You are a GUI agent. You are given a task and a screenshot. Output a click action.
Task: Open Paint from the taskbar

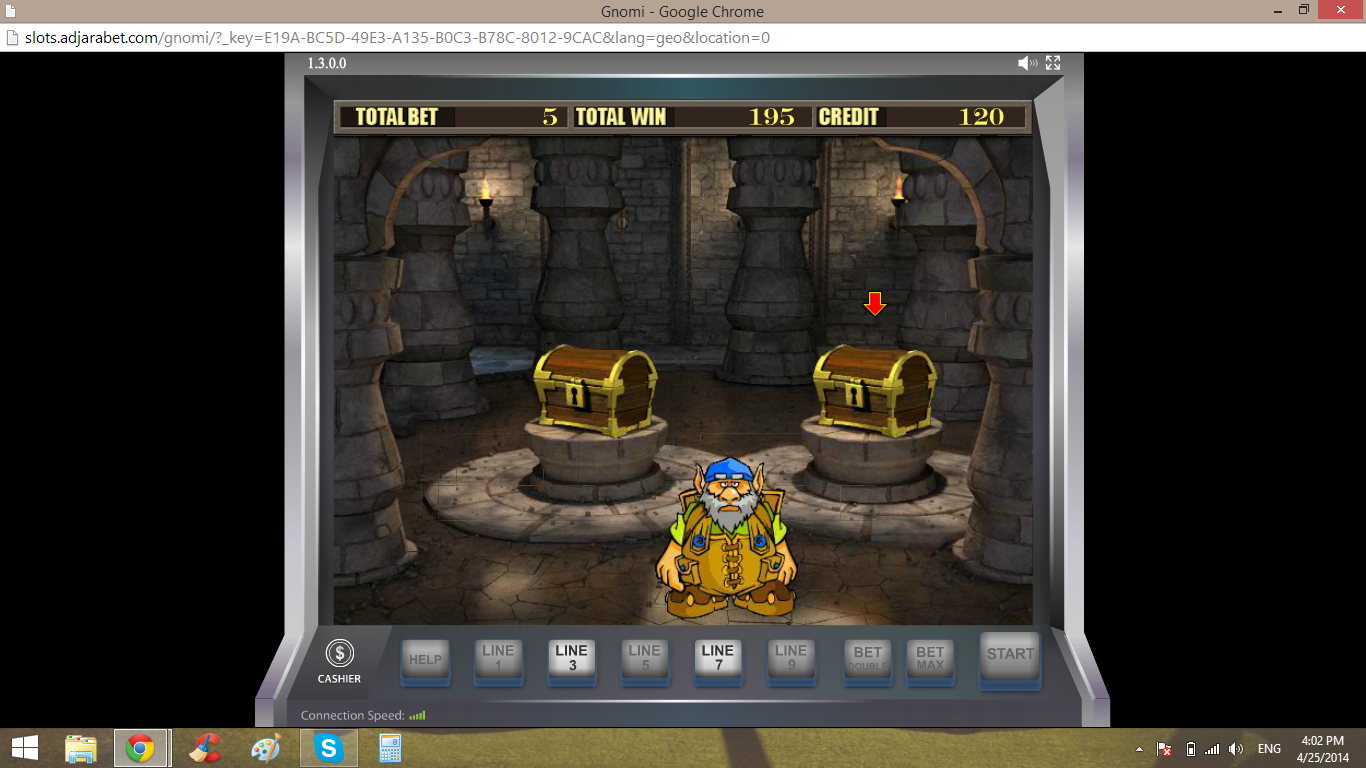point(265,748)
